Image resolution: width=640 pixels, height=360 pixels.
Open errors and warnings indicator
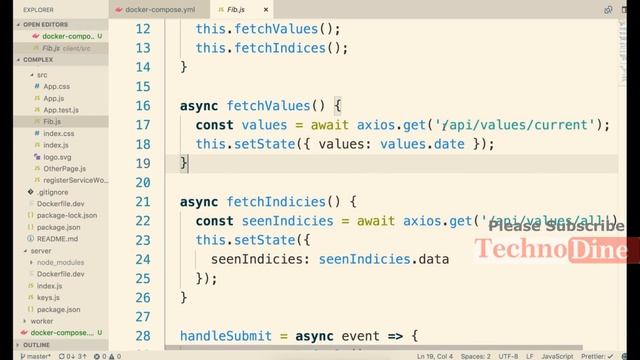tap(107, 356)
